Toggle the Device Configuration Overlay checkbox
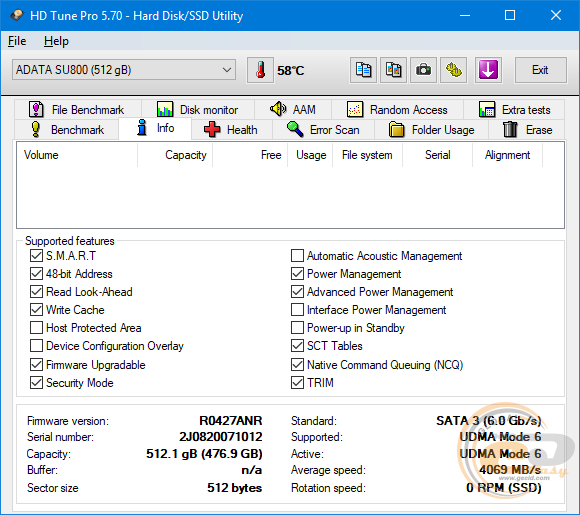This screenshot has width=580, height=515. tap(36, 346)
